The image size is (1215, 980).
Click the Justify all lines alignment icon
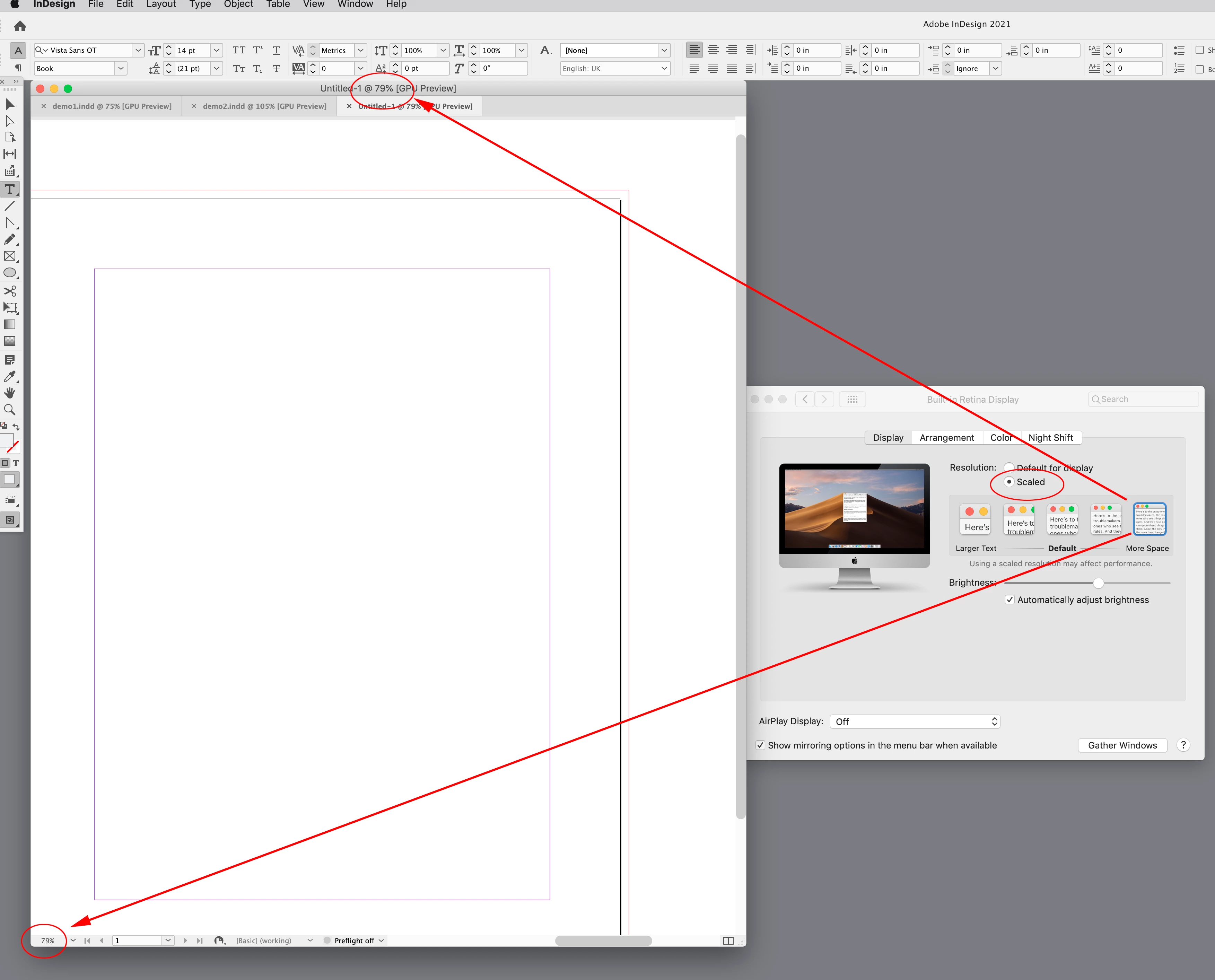(x=732, y=68)
